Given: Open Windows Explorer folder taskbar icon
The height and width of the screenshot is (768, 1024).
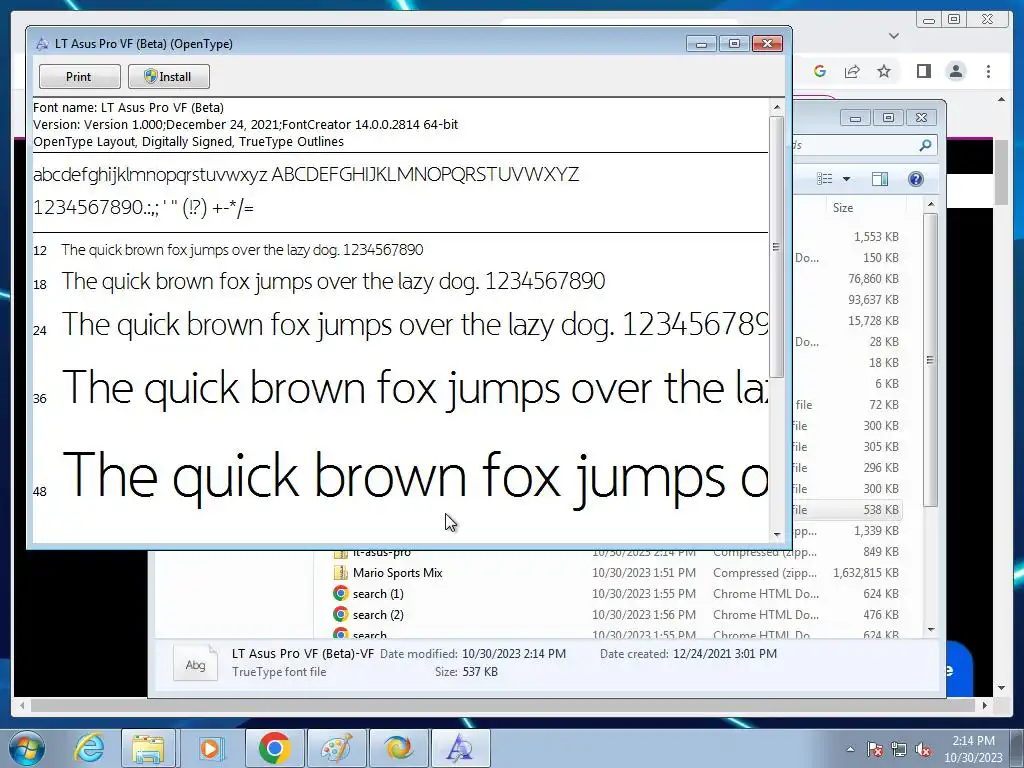Looking at the screenshot, I should click(x=148, y=748).
